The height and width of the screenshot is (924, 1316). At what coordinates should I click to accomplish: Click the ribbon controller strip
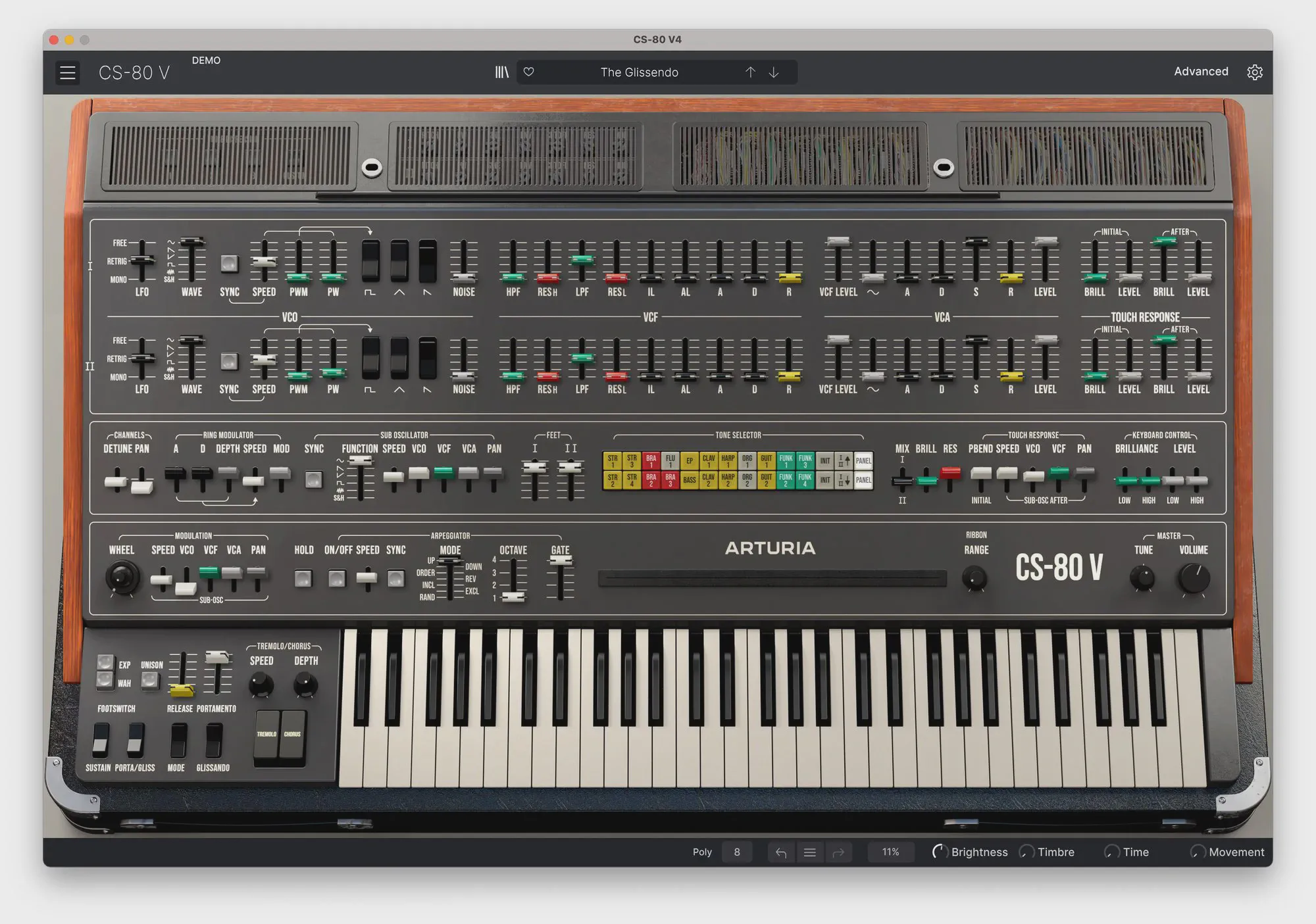click(772, 579)
